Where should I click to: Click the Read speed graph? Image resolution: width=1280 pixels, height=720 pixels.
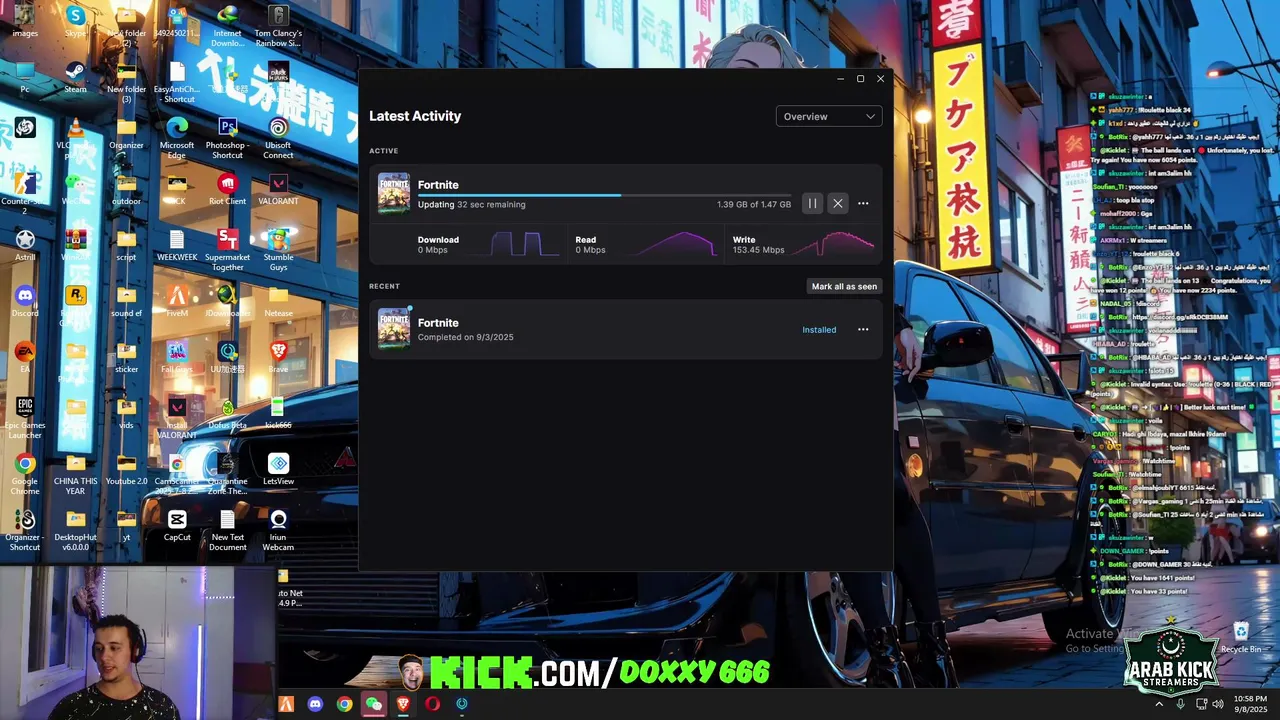point(681,244)
